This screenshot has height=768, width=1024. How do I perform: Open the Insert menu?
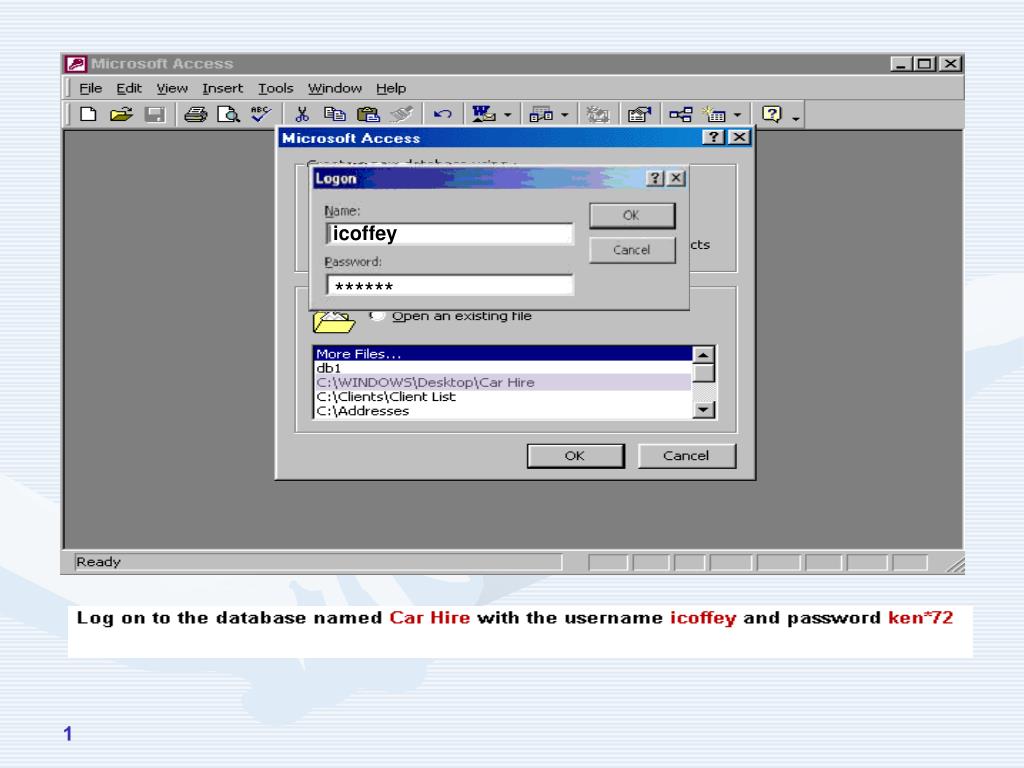(x=222, y=88)
